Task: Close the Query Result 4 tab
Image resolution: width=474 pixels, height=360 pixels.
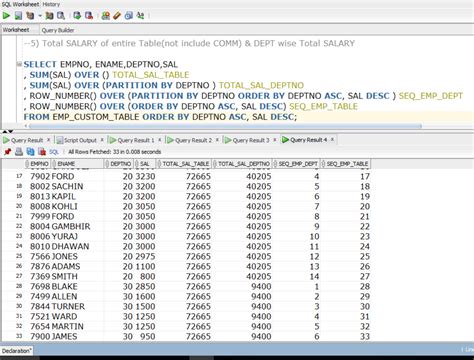Action: point(332,140)
